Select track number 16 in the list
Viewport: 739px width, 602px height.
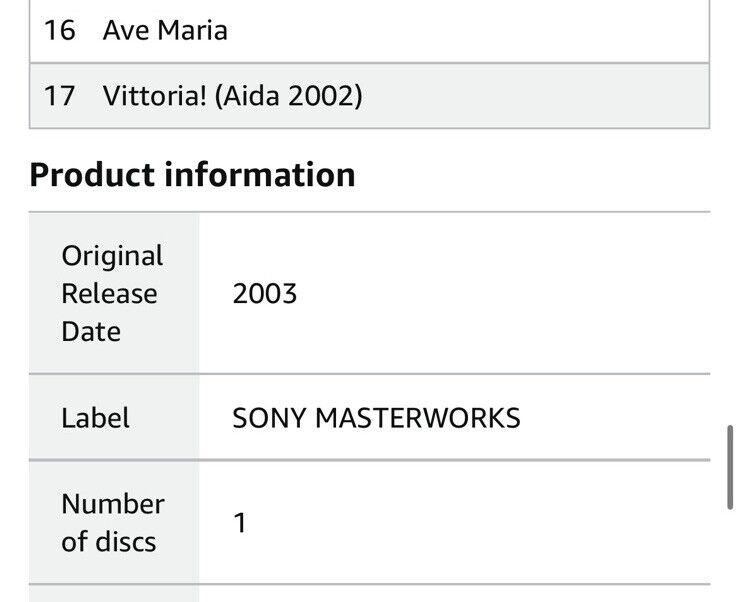tap(59, 30)
